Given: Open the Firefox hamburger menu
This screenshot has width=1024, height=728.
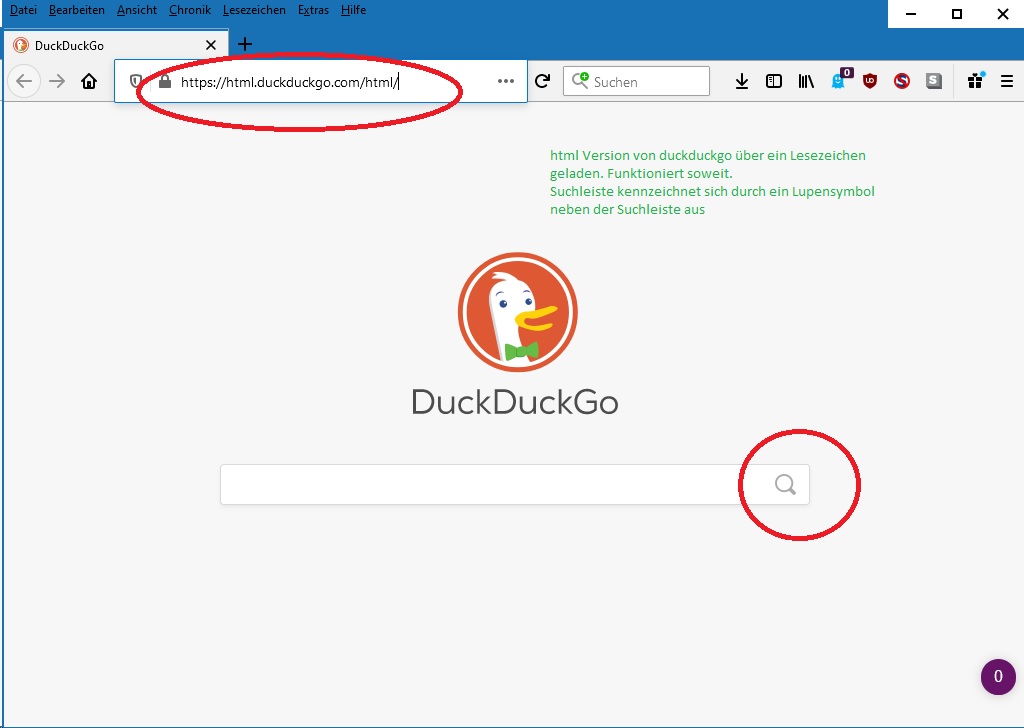Looking at the screenshot, I should tap(1007, 81).
